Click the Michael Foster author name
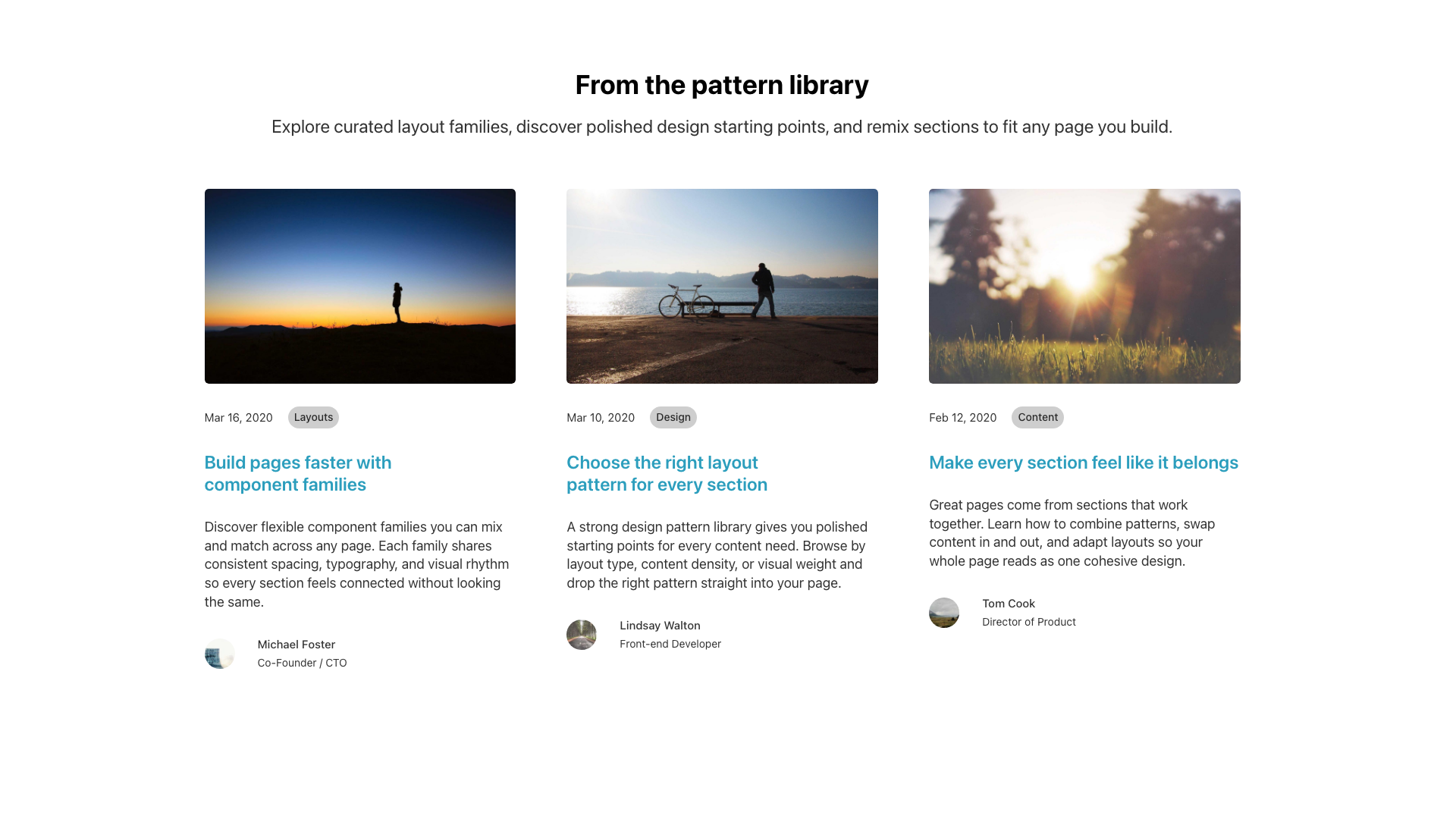 pos(297,645)
